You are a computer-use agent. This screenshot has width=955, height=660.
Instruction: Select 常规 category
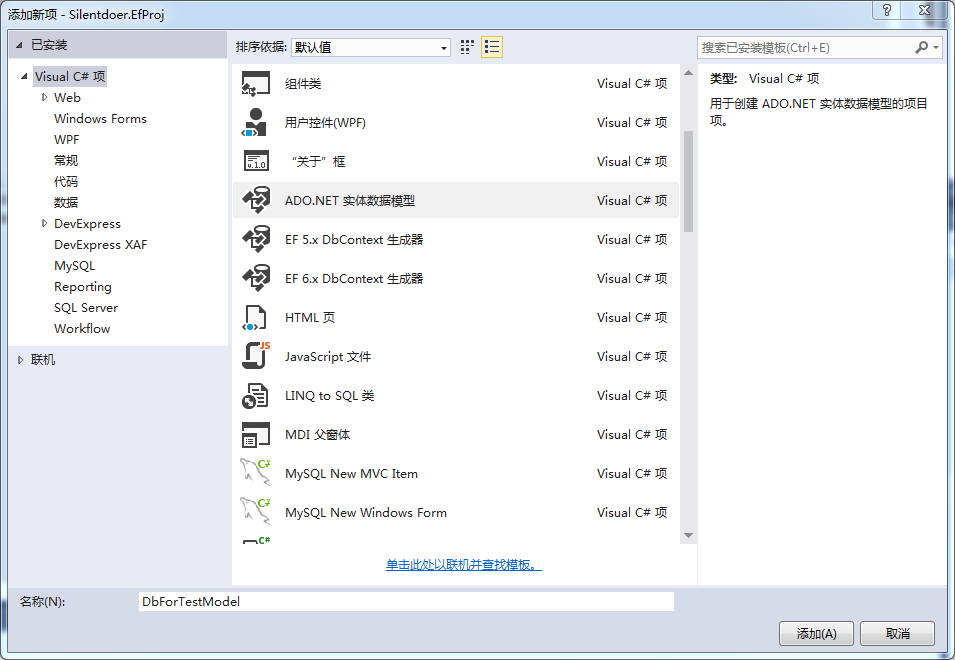click(x=66, y=161)
